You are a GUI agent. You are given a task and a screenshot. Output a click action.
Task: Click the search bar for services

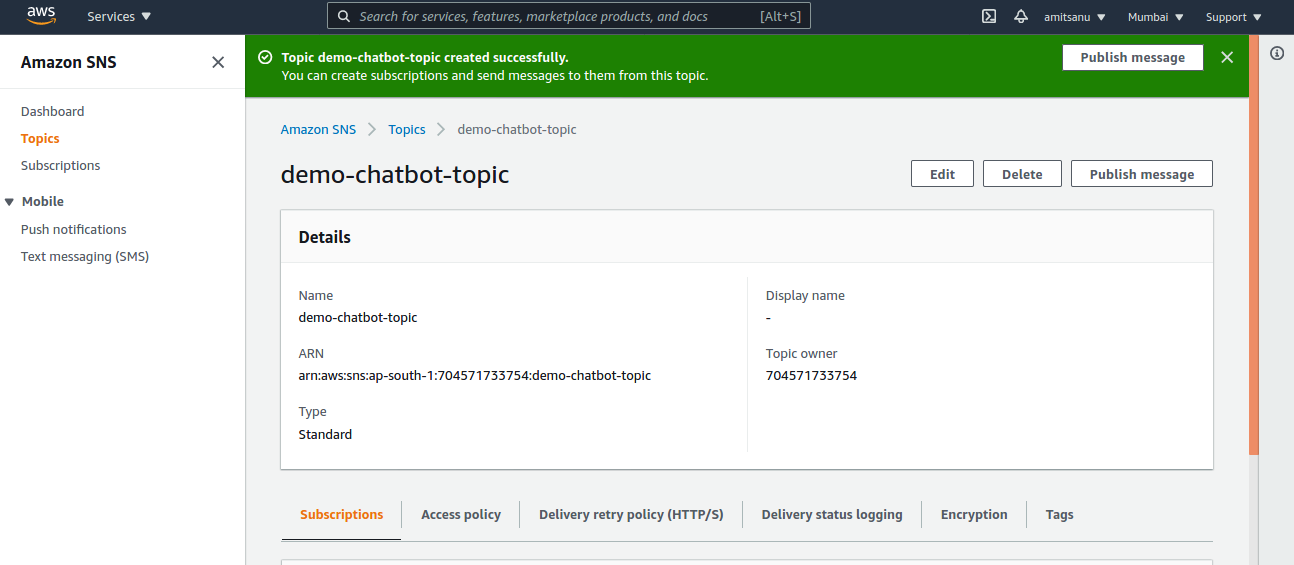pos(569,16)
